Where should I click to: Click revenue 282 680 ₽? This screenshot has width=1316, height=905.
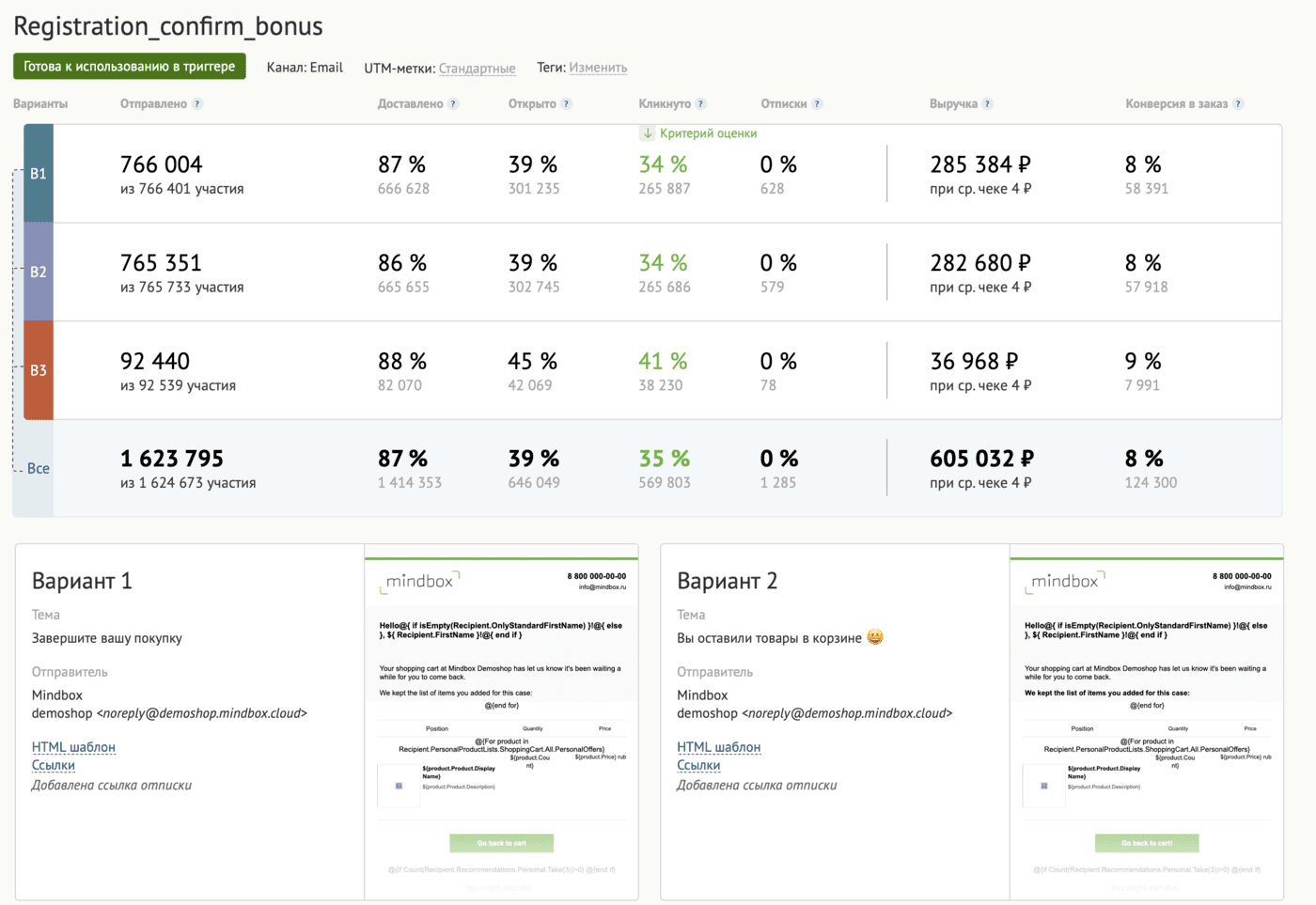(x=980, y=263)
